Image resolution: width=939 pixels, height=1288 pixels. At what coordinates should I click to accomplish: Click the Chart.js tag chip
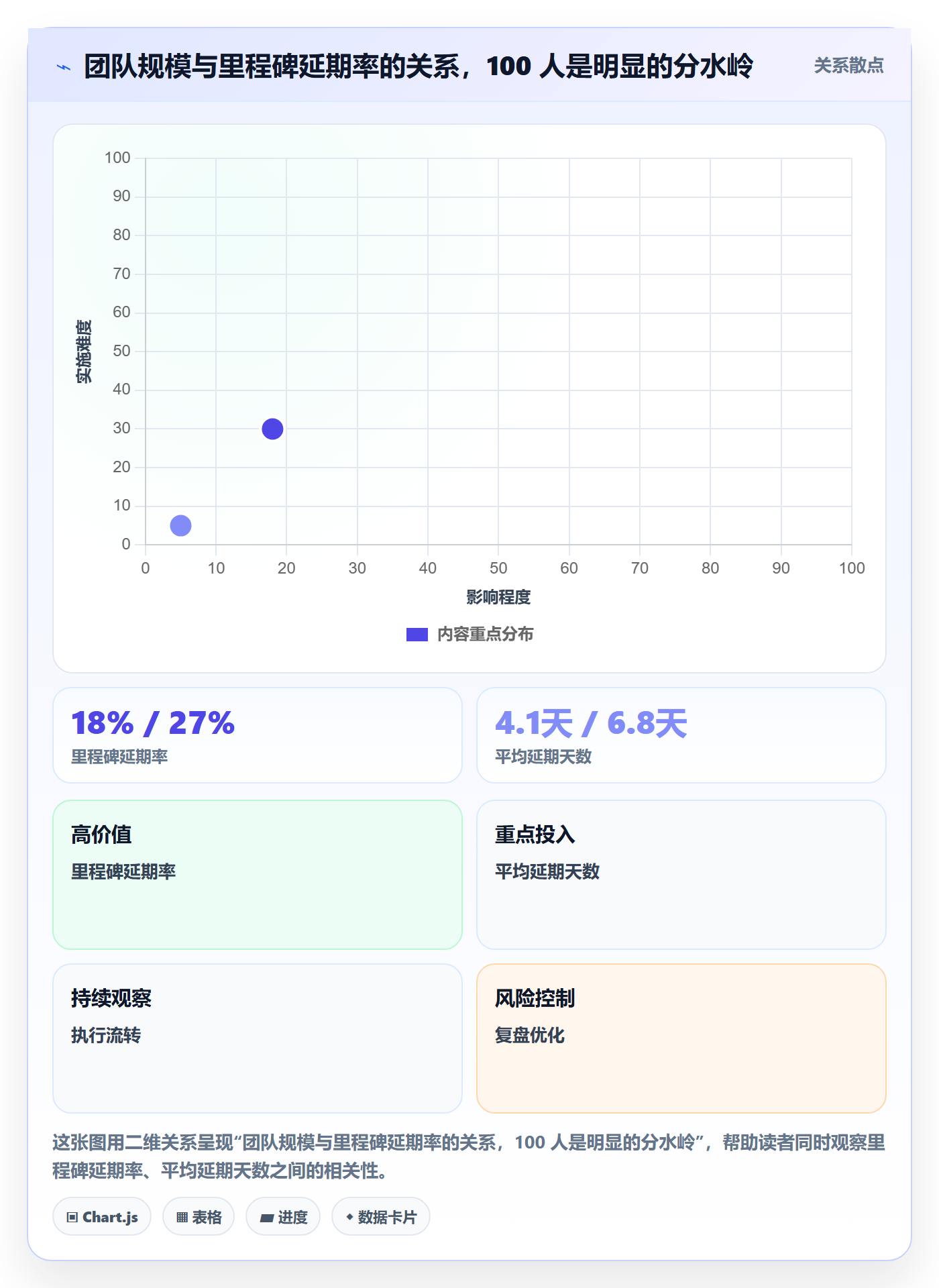[x=102, y=1216]
